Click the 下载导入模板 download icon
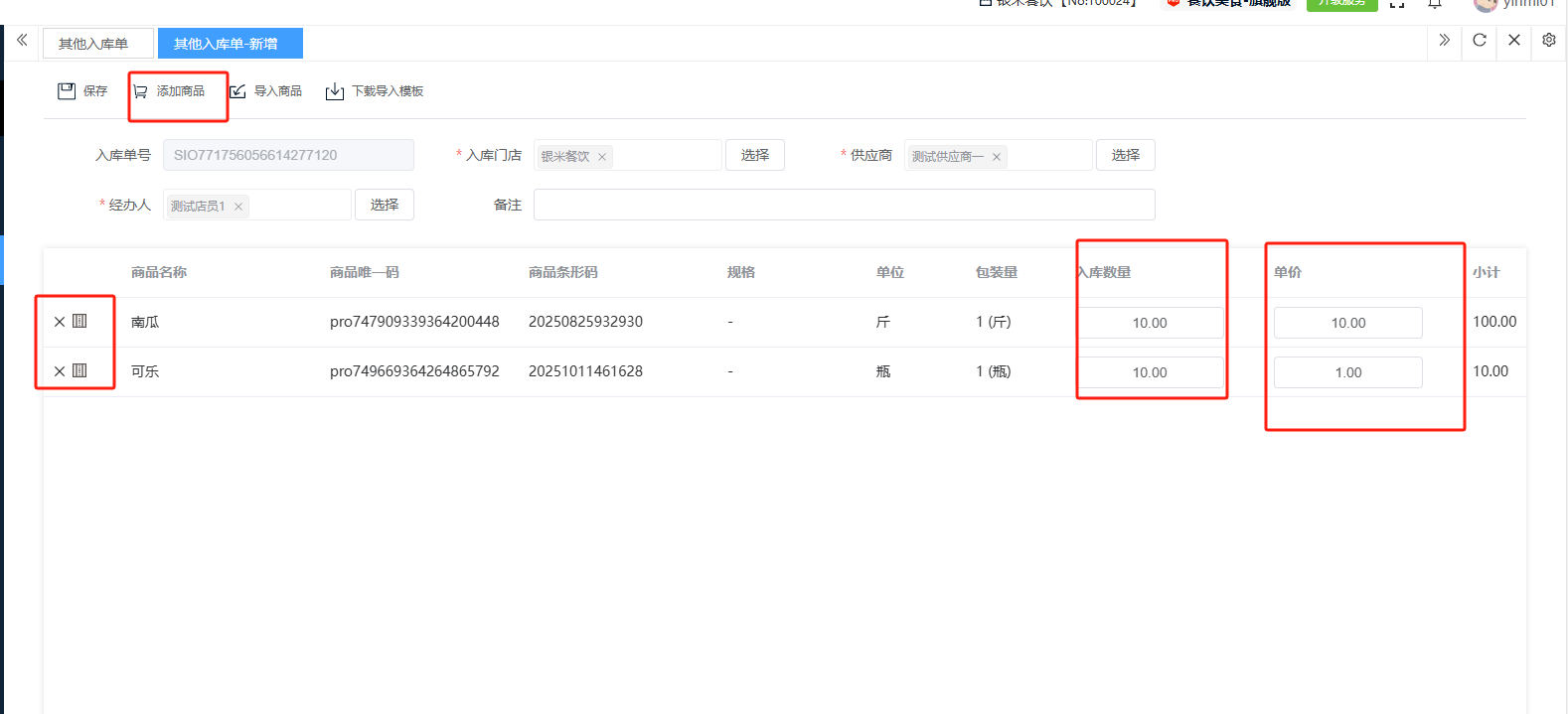Viewport: 1568px width, 714px height. pyautogui.click(x=335, y=91)
